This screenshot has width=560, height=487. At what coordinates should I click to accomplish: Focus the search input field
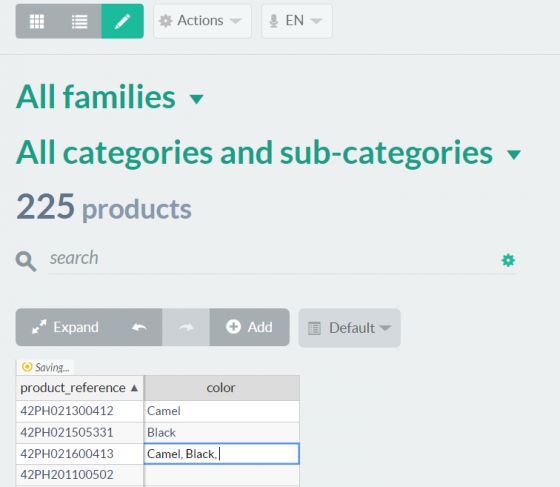click(271, 258)
